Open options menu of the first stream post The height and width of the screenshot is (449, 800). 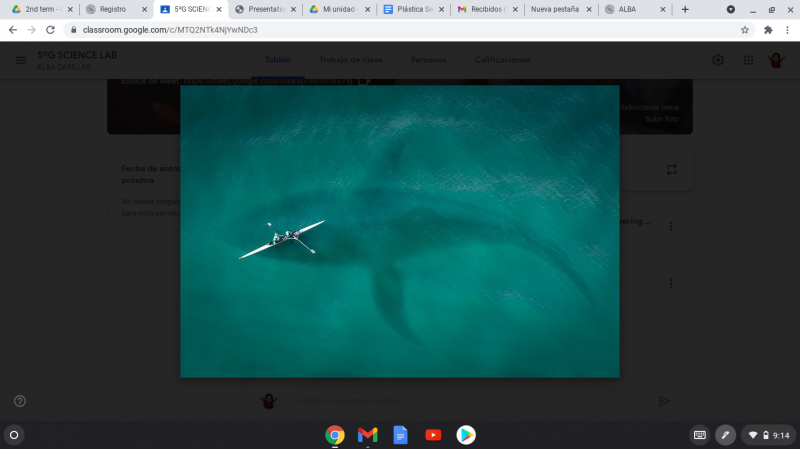[671, 226]
